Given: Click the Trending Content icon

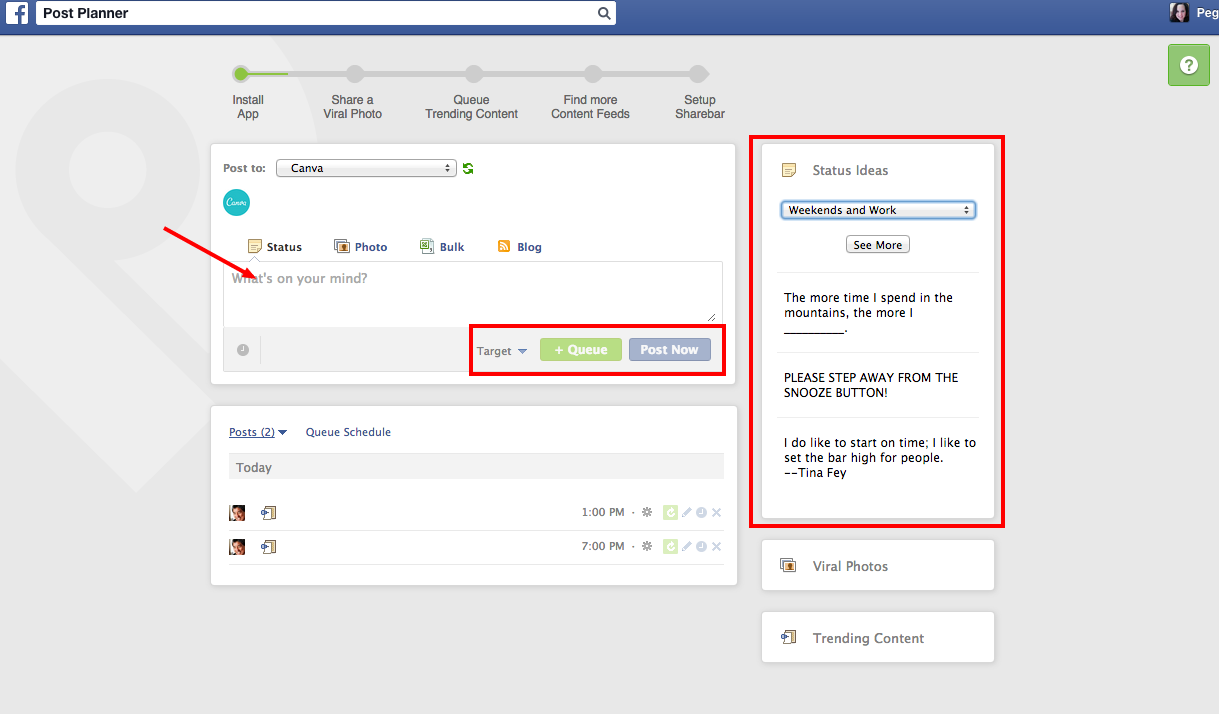Looking at the screenshot, I should (x=788, y=637).
